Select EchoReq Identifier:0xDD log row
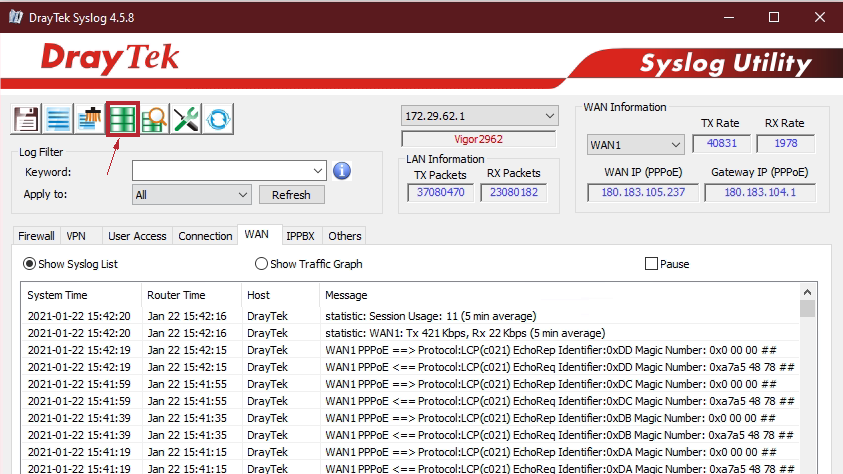843x474 pixels. pos(411,367)
